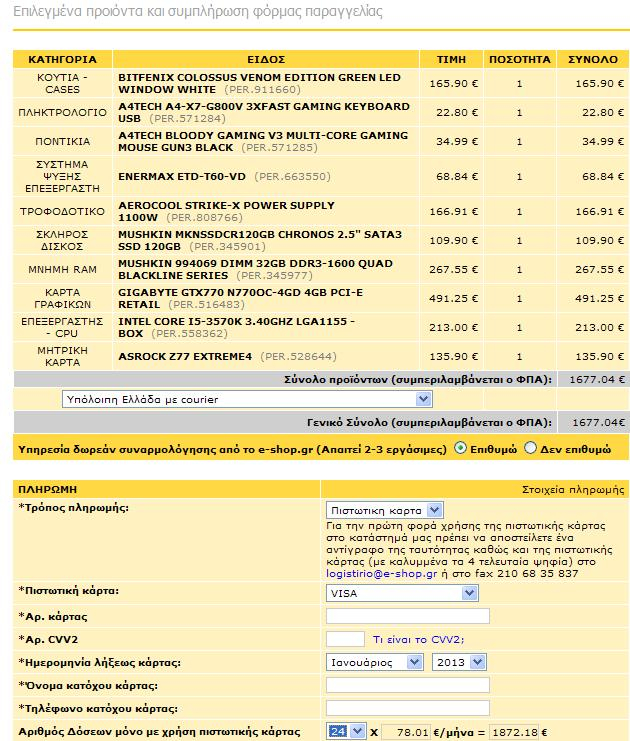Click the ΕΙΔΟΣ column header
Screen dimensions: 630x741
coord(266,60)
